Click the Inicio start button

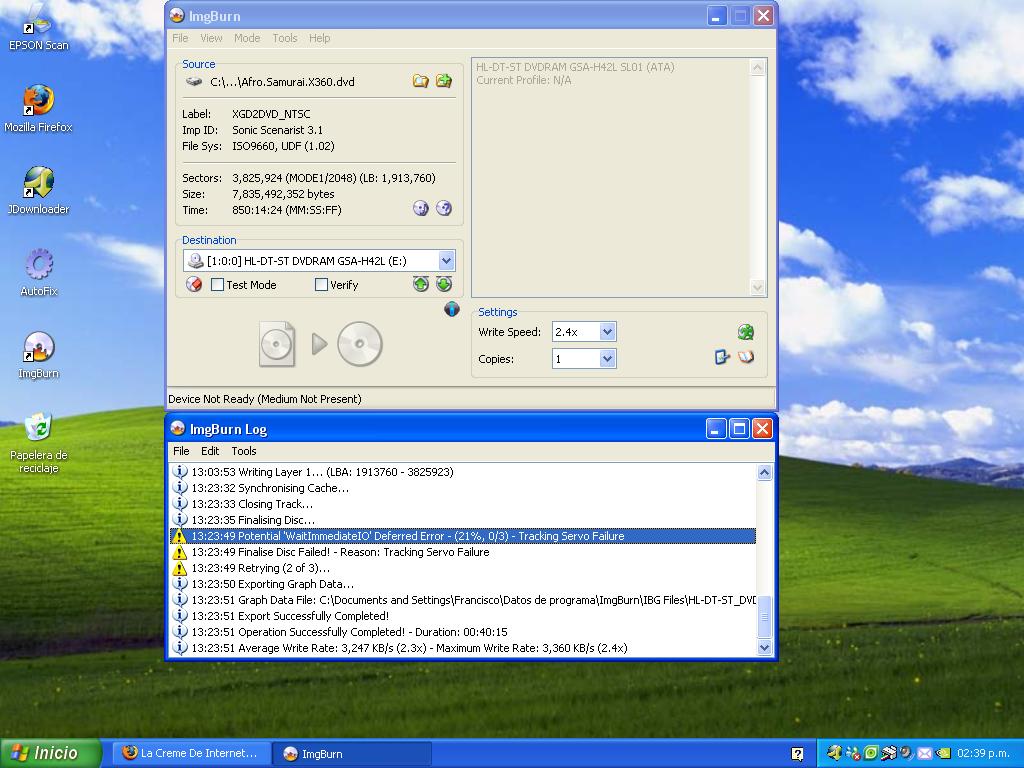(x=50, y=753)
